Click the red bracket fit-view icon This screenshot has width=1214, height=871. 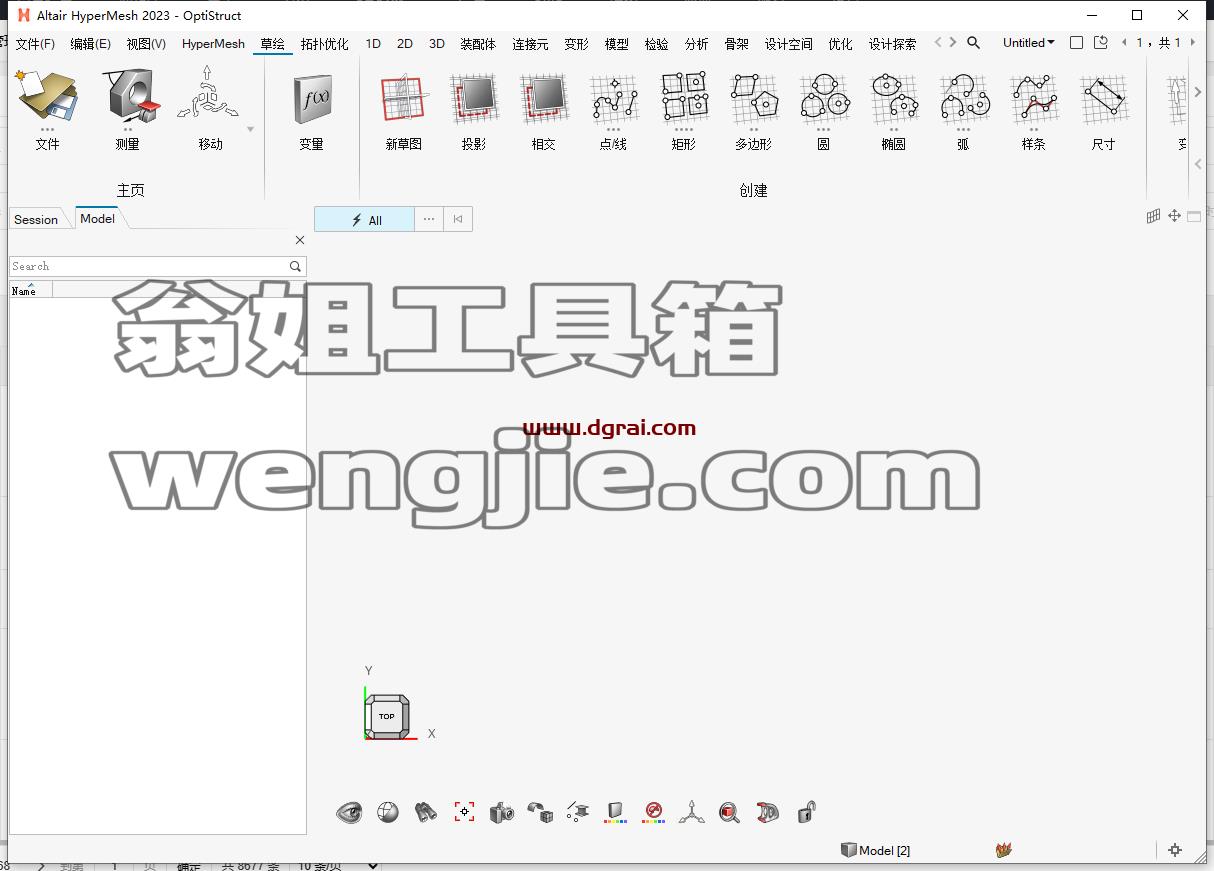pyautogui.click(x=464, y=812)
